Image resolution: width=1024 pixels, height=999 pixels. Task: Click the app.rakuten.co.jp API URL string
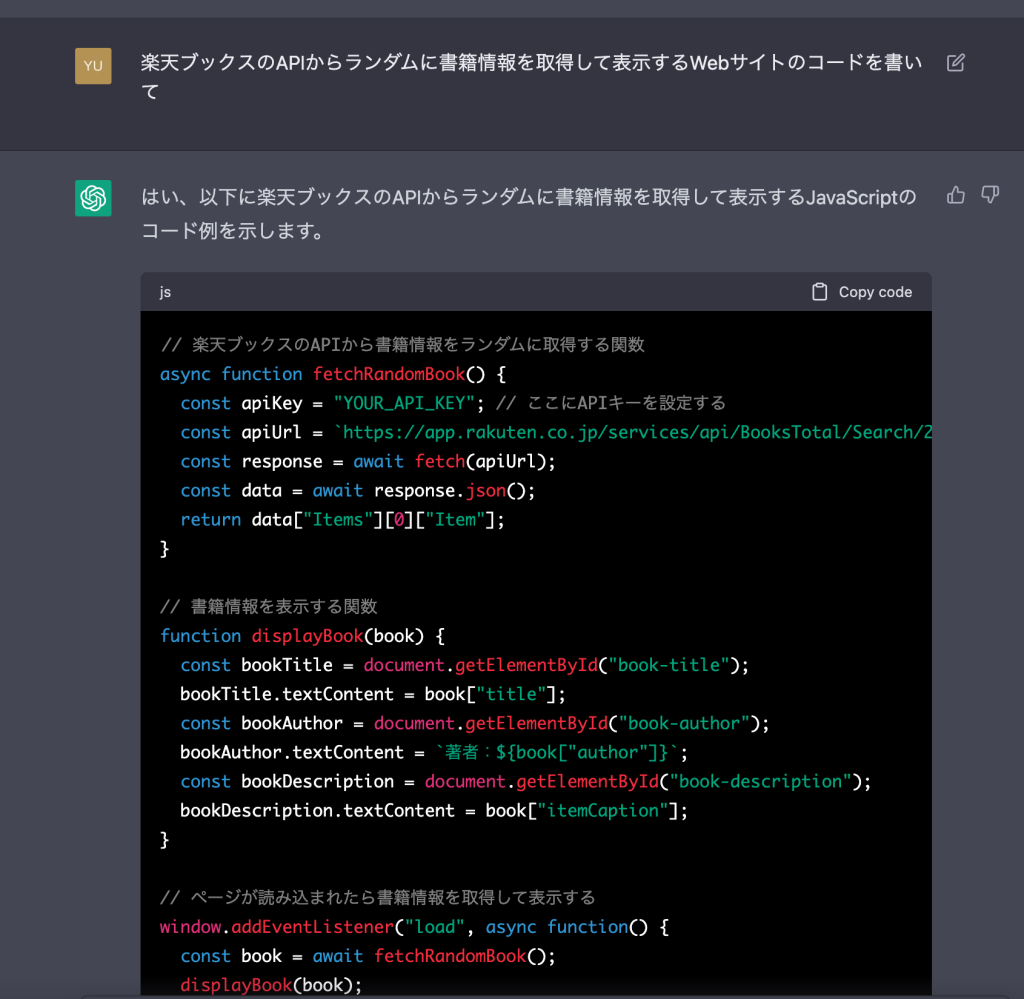pos(635,432)
